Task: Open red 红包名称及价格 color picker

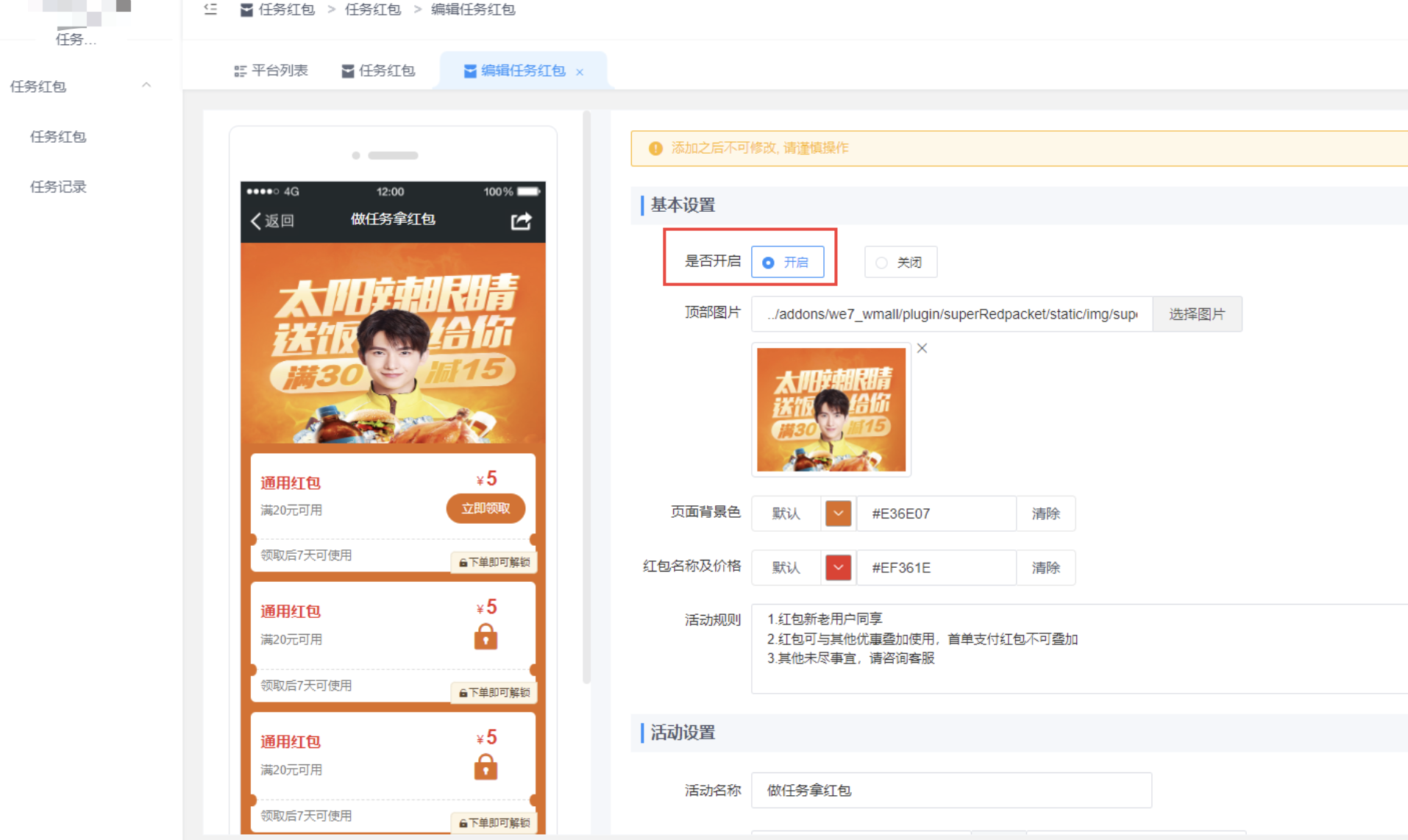Action: pyautogui.click(x=838, y=568)
